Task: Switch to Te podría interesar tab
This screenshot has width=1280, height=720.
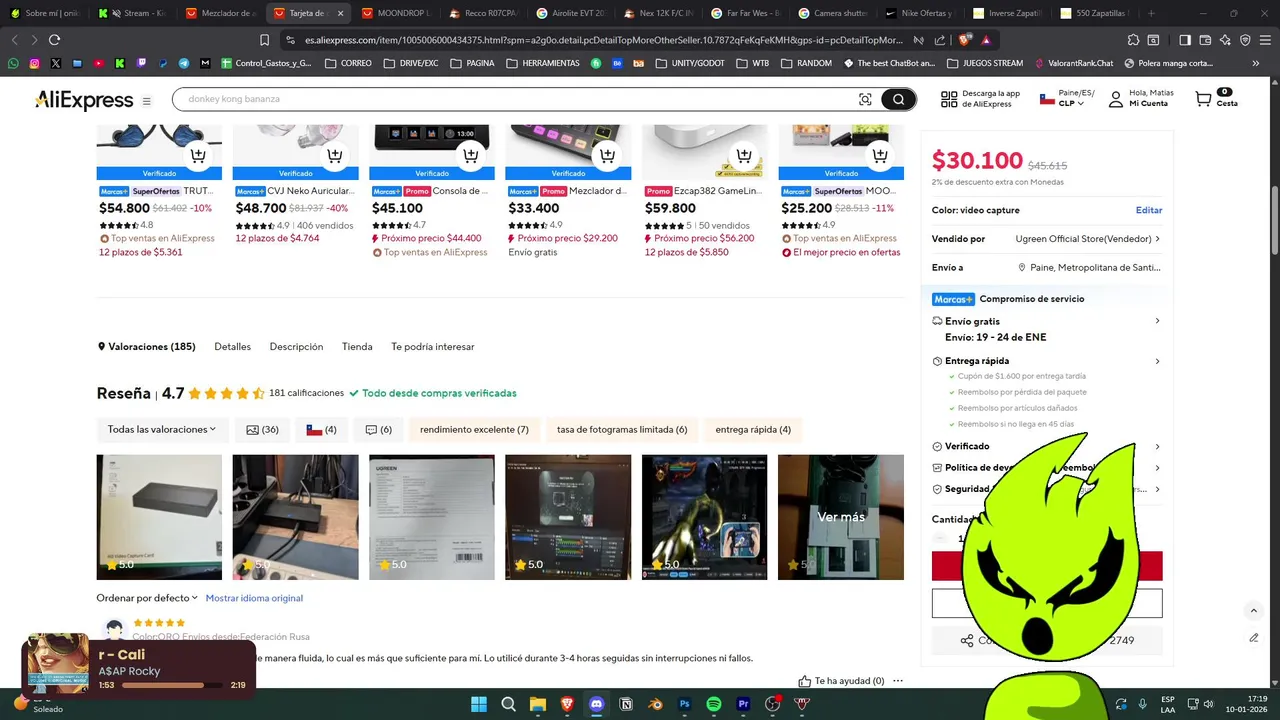Action: [432, 347]
